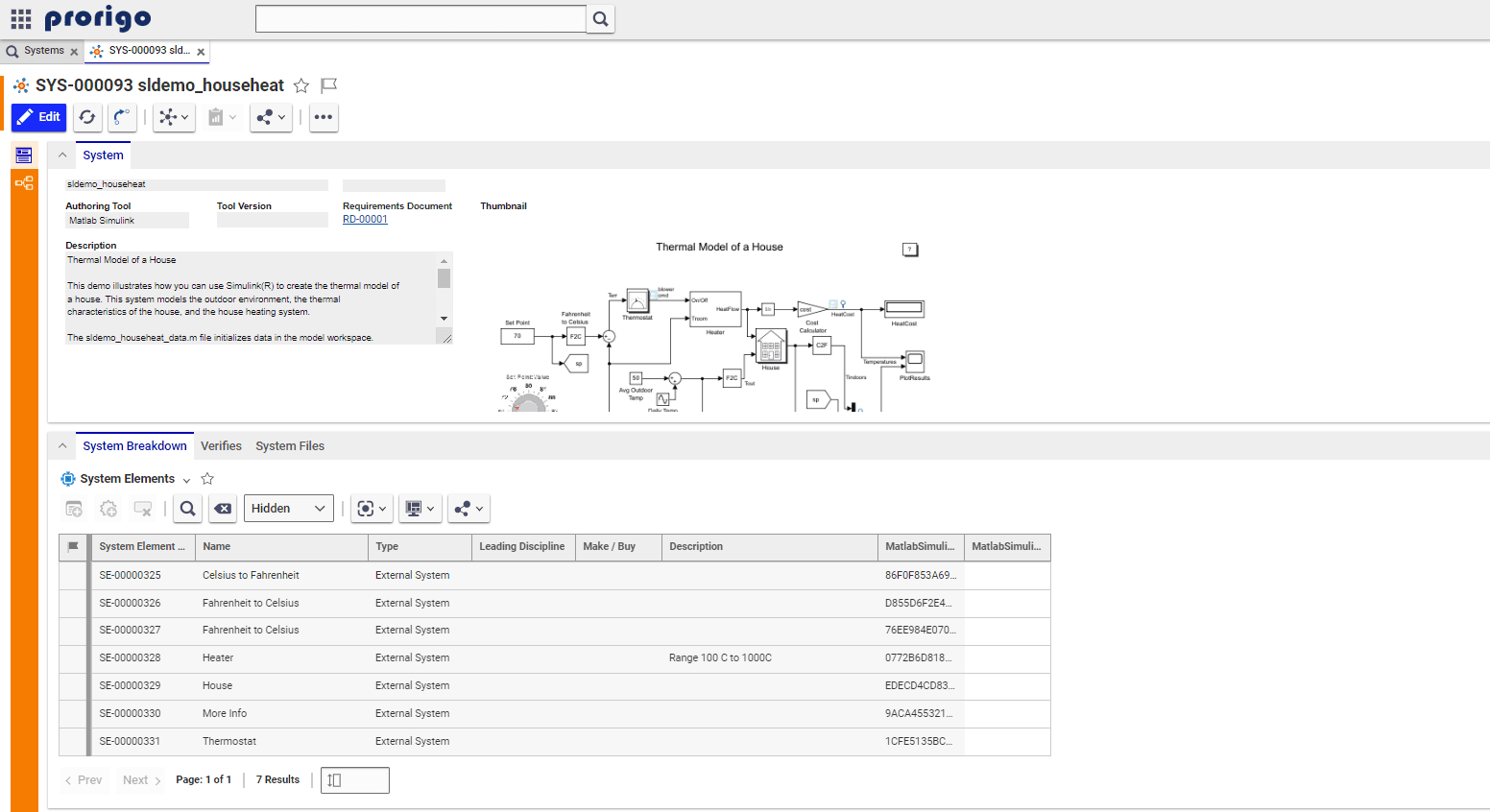
Task: Click the Authoring Tool field Matlab Simulink
Action: (127, 221)
